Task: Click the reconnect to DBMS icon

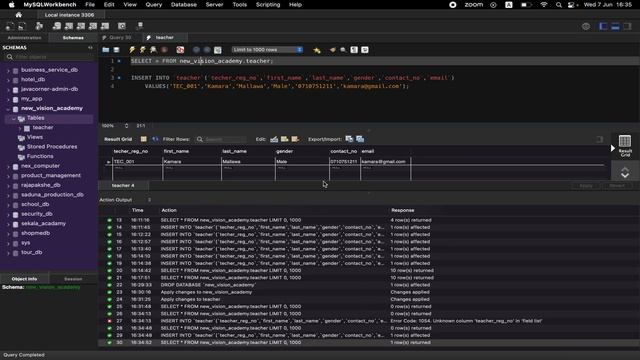Action: point(140,26)
